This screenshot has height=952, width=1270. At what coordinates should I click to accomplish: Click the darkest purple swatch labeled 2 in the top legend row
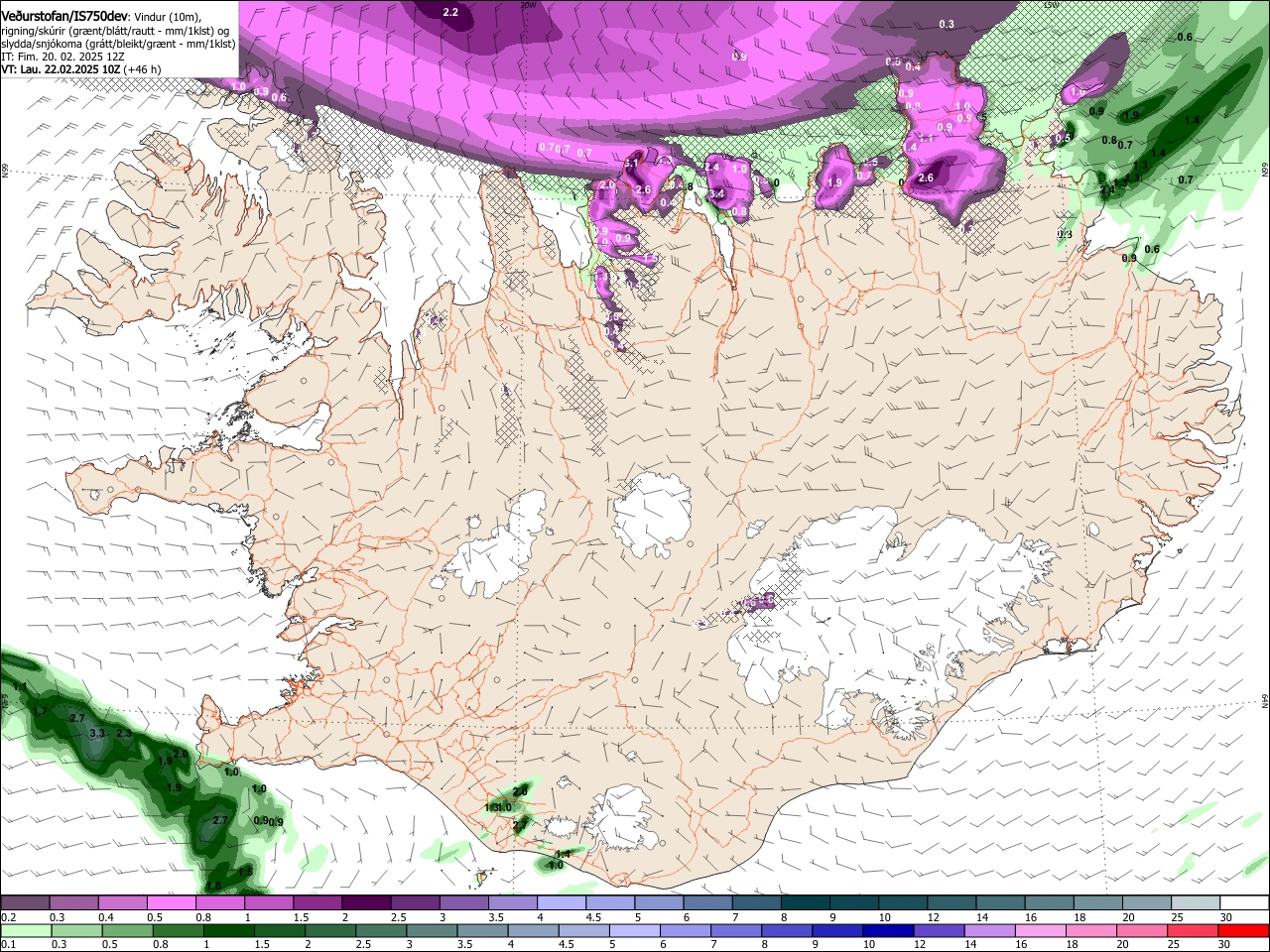[366, 903]
